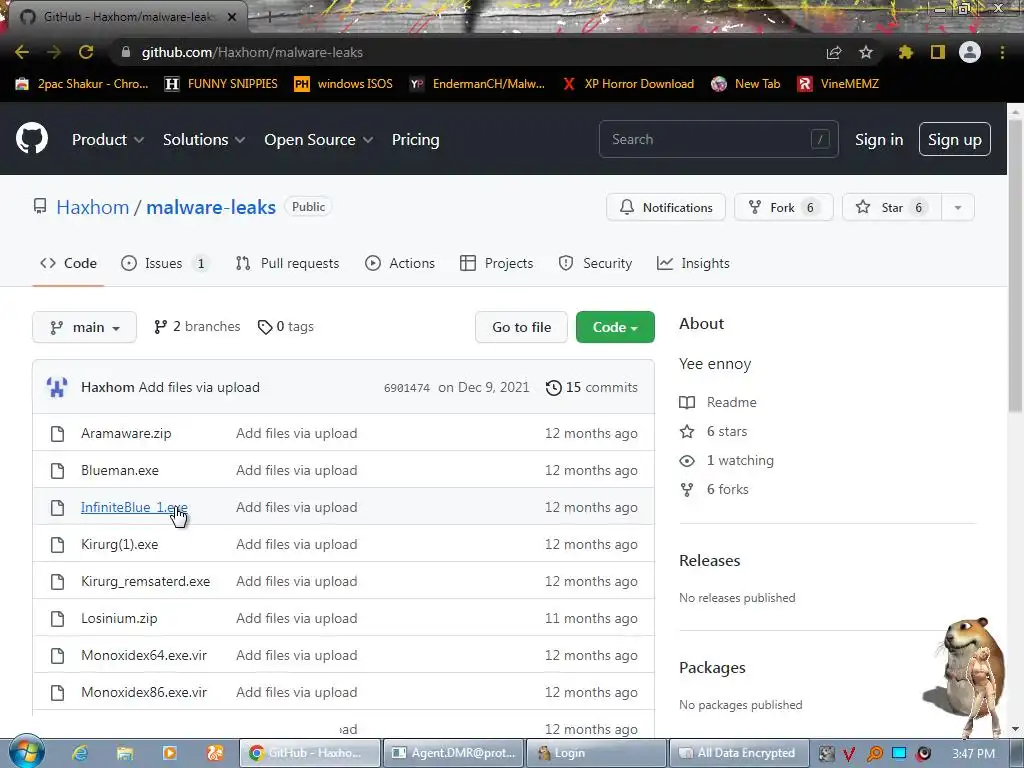Click commit hash 6901474
Image resolution: width=1024 pixels, height=768 pixels.
tap(407, 388)
